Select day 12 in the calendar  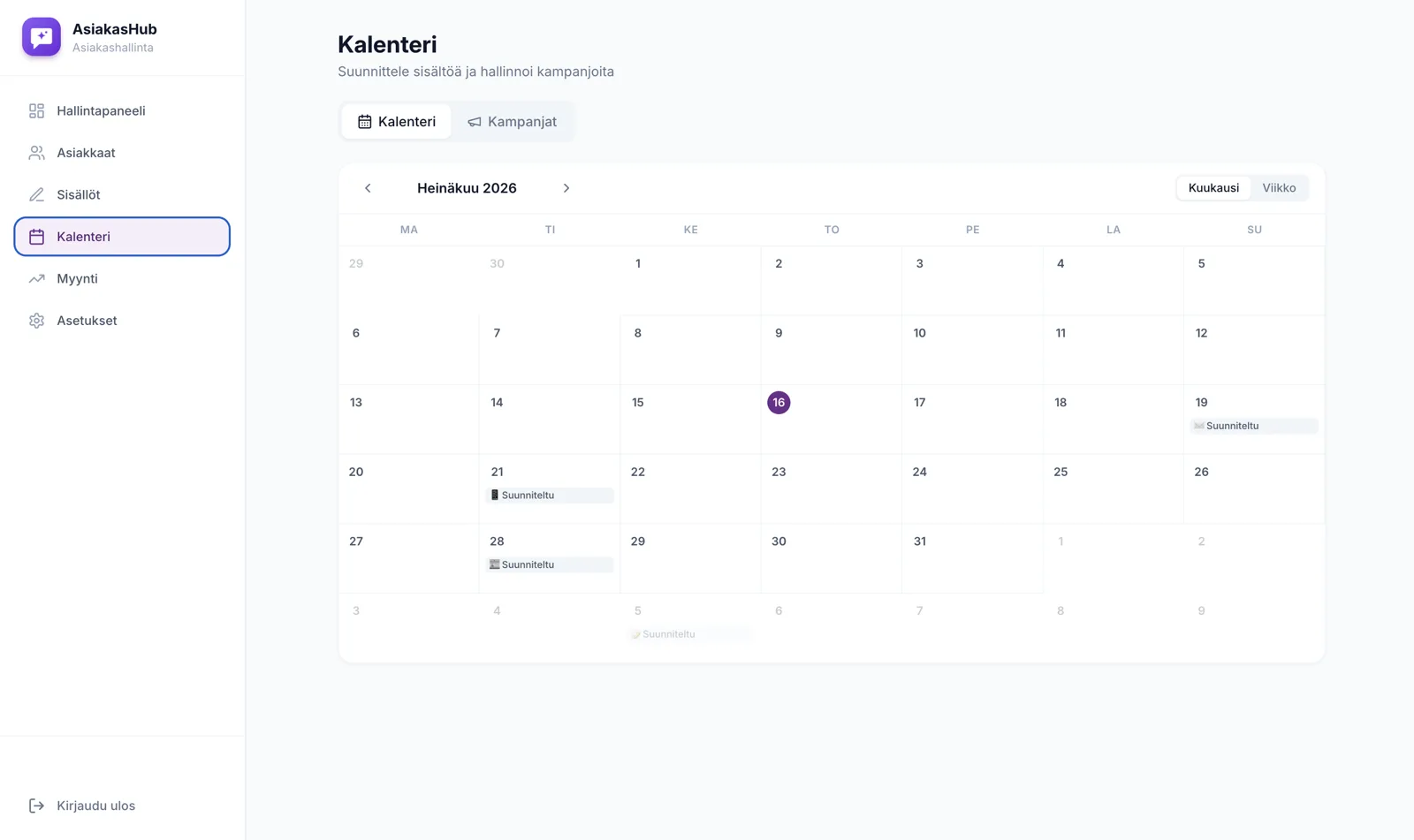click(1201, 333)
